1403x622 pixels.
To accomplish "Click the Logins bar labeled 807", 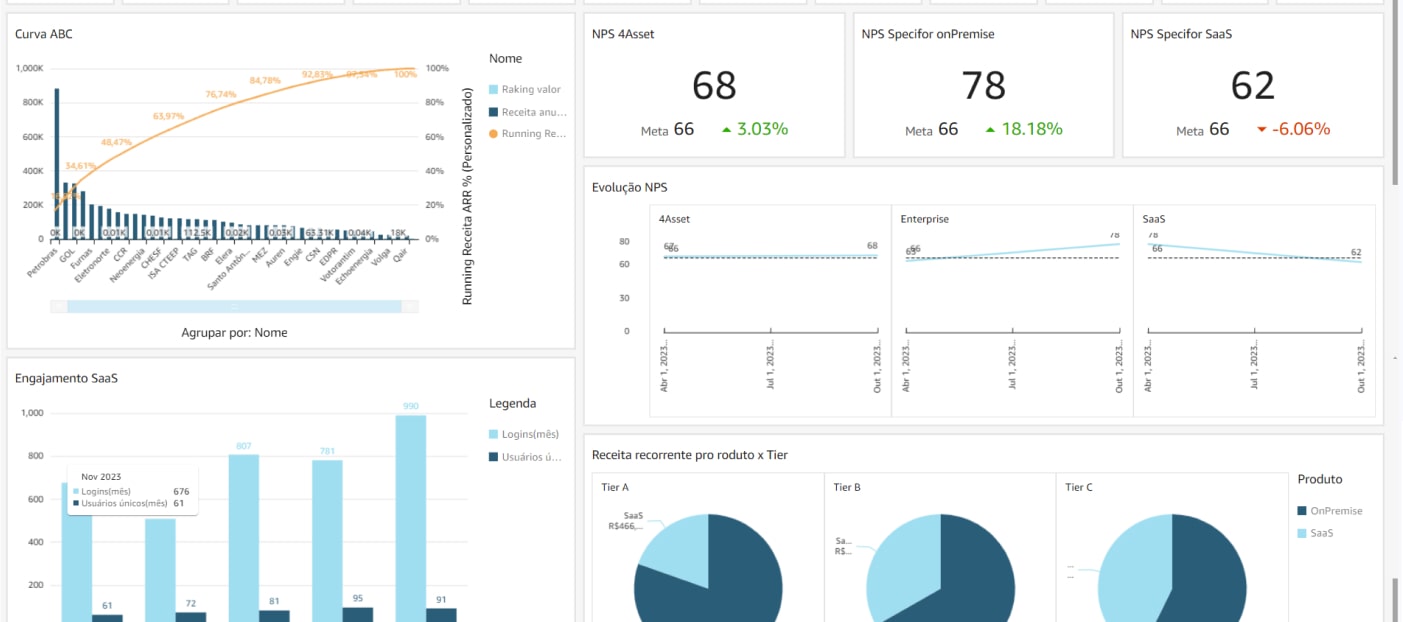I will 244,538.
